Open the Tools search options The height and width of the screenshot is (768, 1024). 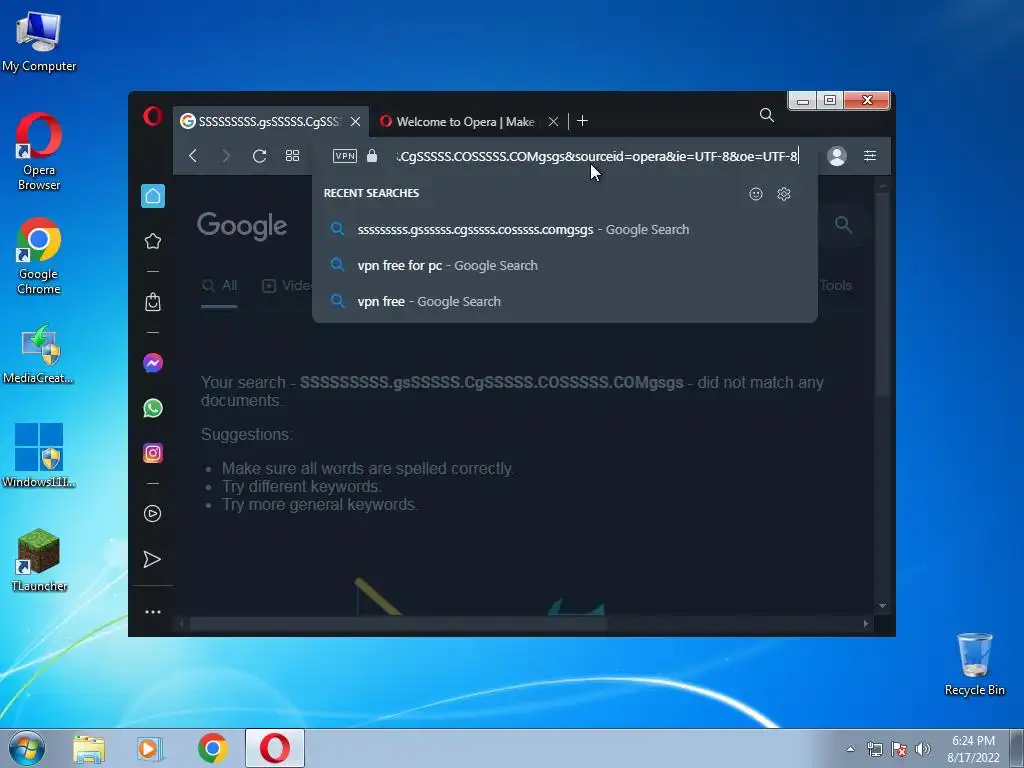pos(836,285)
